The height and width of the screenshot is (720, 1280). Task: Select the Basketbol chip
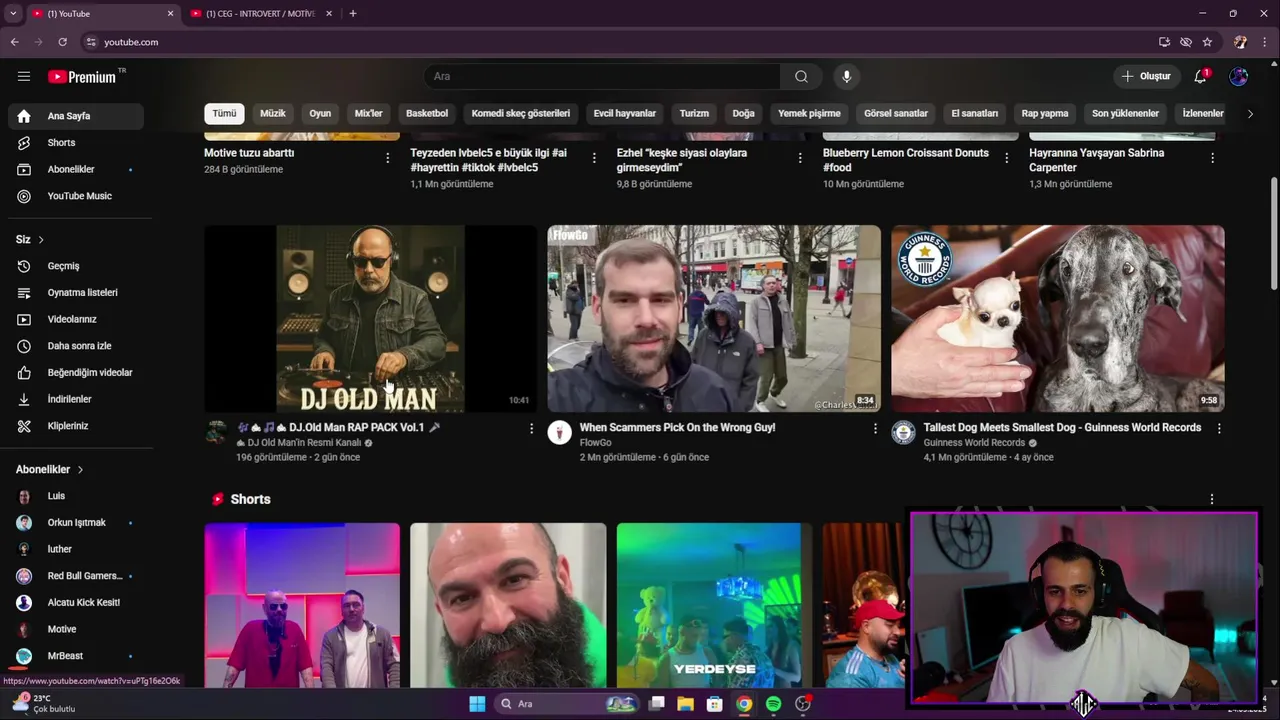coord(427,113)
